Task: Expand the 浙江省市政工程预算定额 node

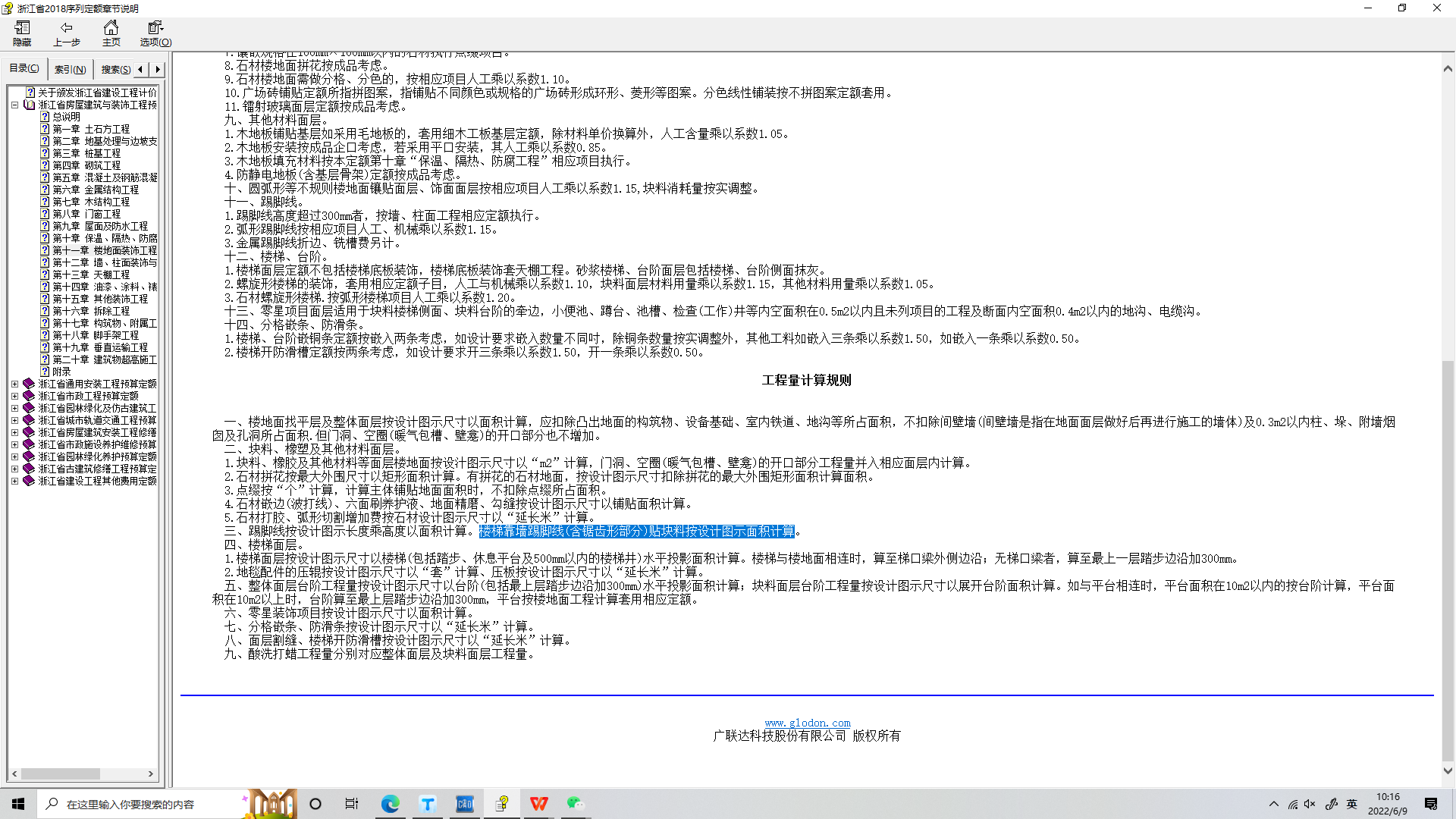Action: pos(14,396)
